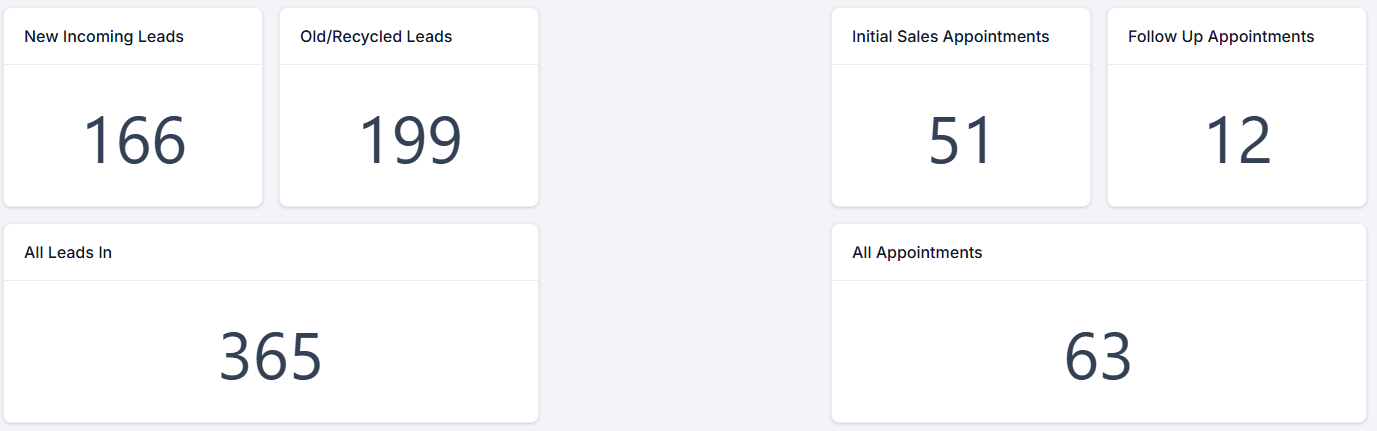
Task: Click the Initial Sales Appointments title
Action: click(950, 37)
